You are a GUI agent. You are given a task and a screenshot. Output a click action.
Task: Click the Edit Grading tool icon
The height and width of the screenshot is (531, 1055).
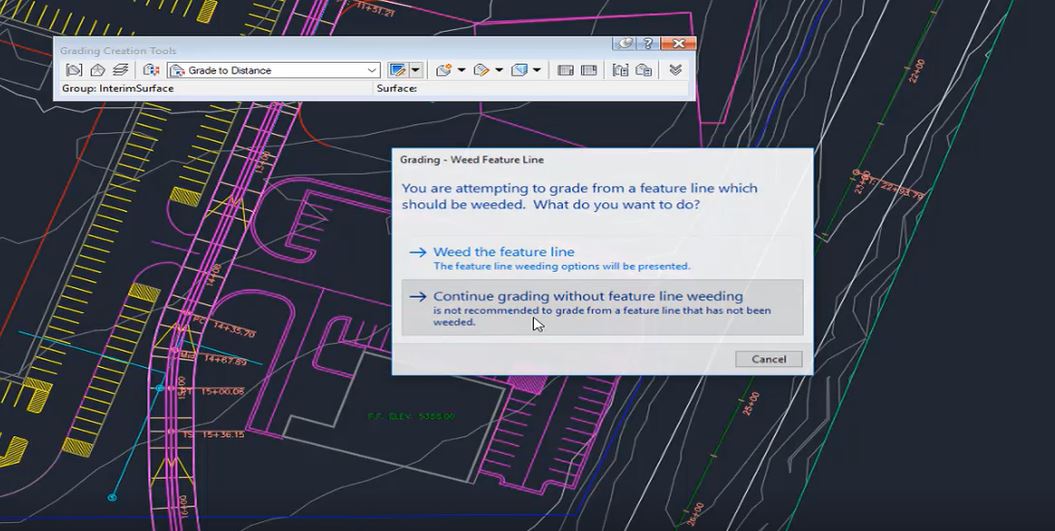click(x=481, y=70)
